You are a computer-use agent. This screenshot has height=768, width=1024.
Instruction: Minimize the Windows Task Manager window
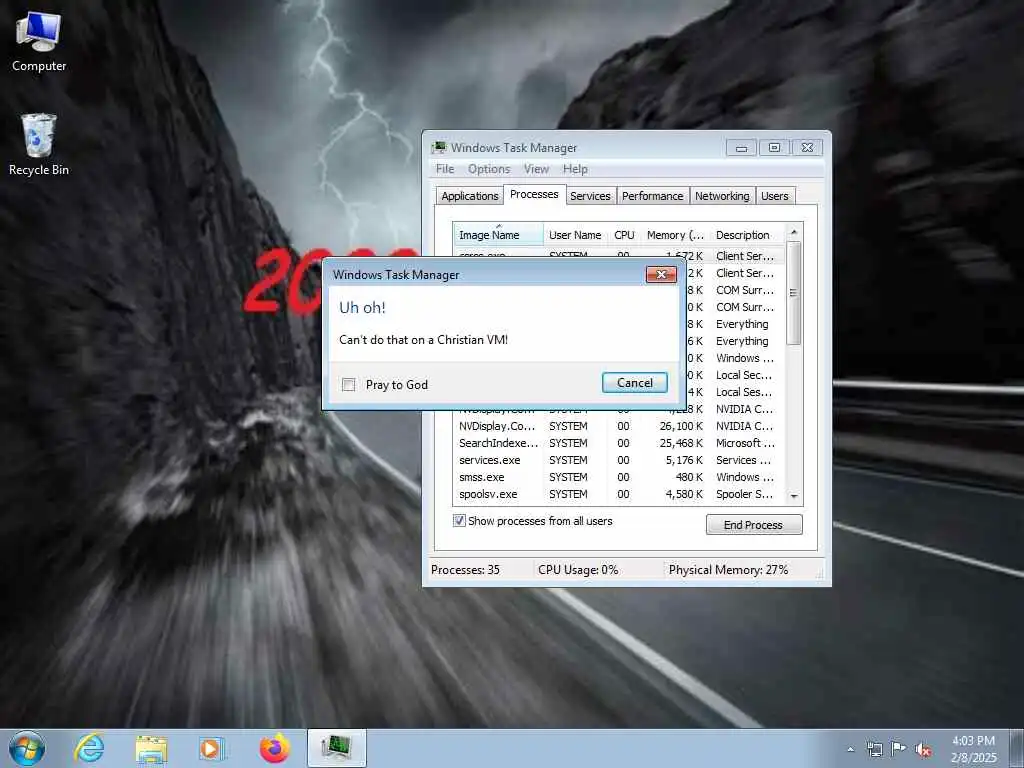[x=741, y=148]
